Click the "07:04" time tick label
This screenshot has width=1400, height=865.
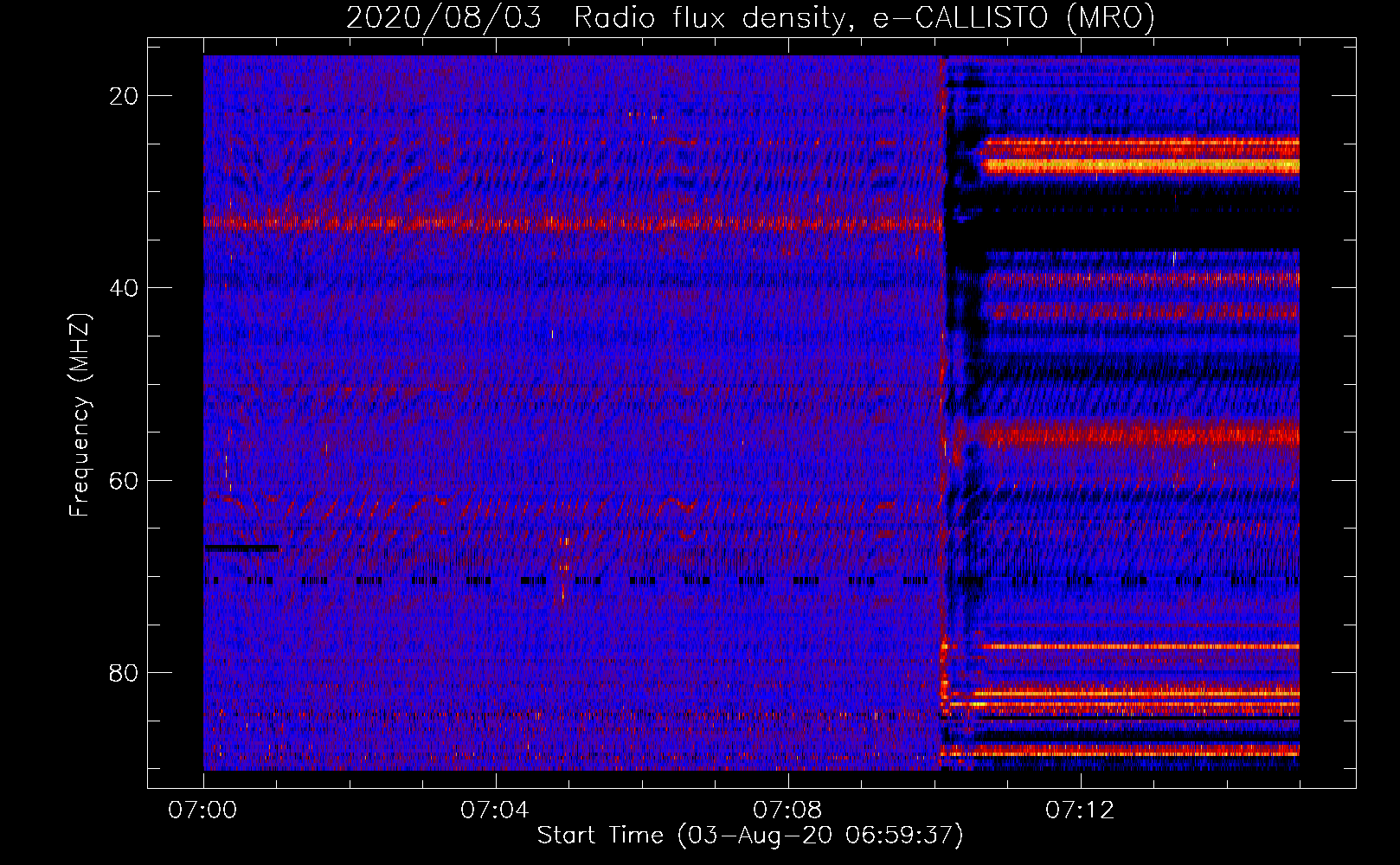[x=496, y=811]
